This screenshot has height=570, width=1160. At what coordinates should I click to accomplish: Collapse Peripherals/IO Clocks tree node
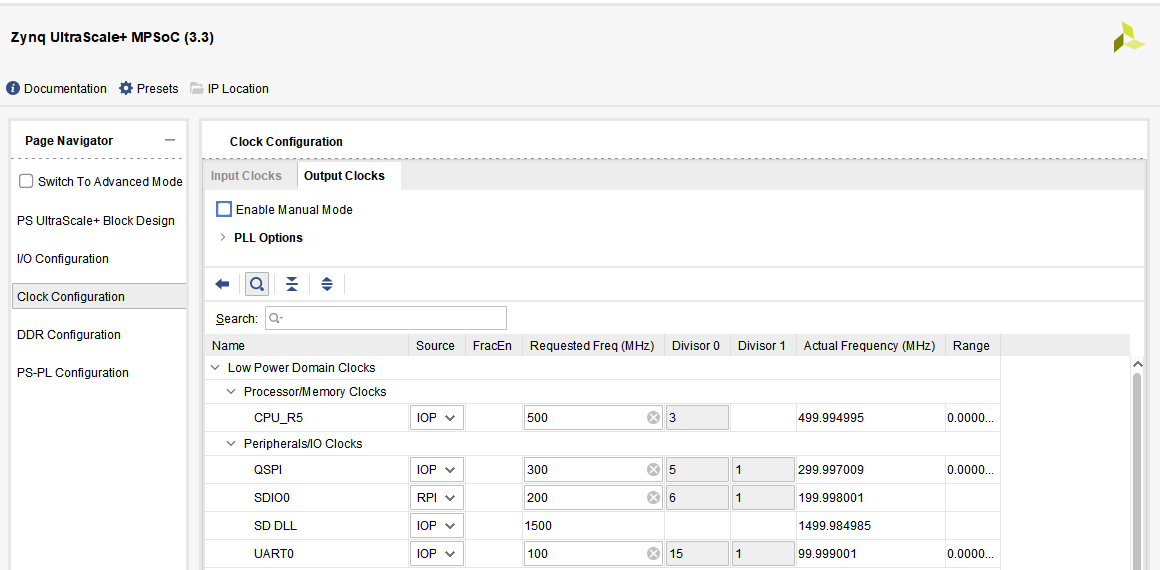232,443
